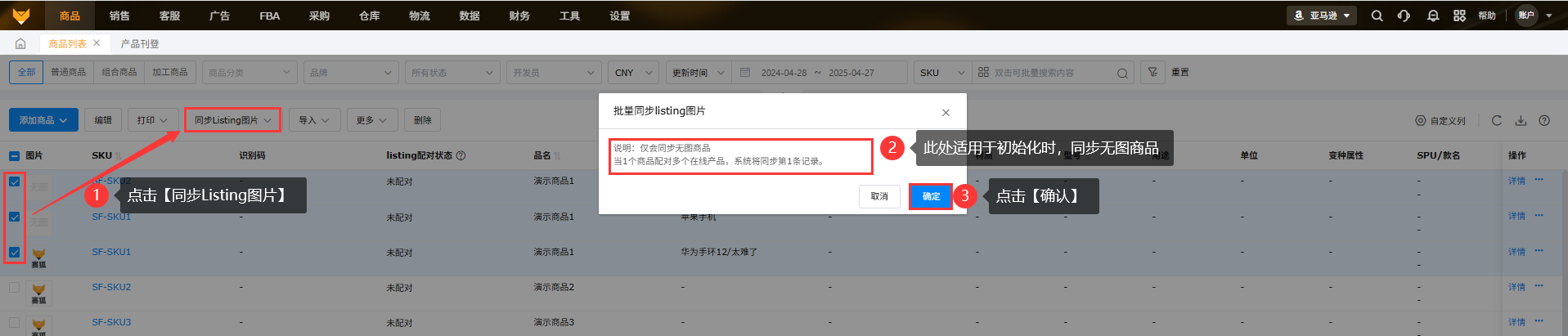Click the download export icon
This screenshot has height=336, width=1568.
pyautogui.click(x=1521, y=120)
